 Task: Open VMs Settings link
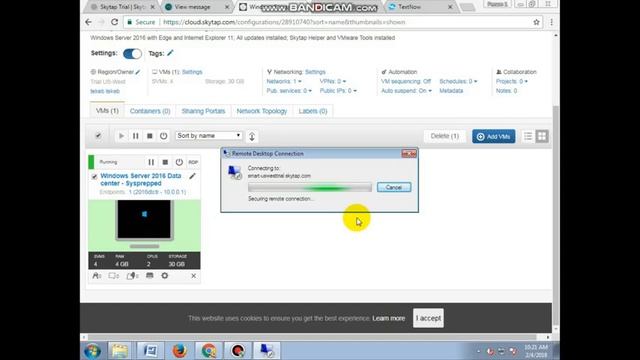point(192,72)
